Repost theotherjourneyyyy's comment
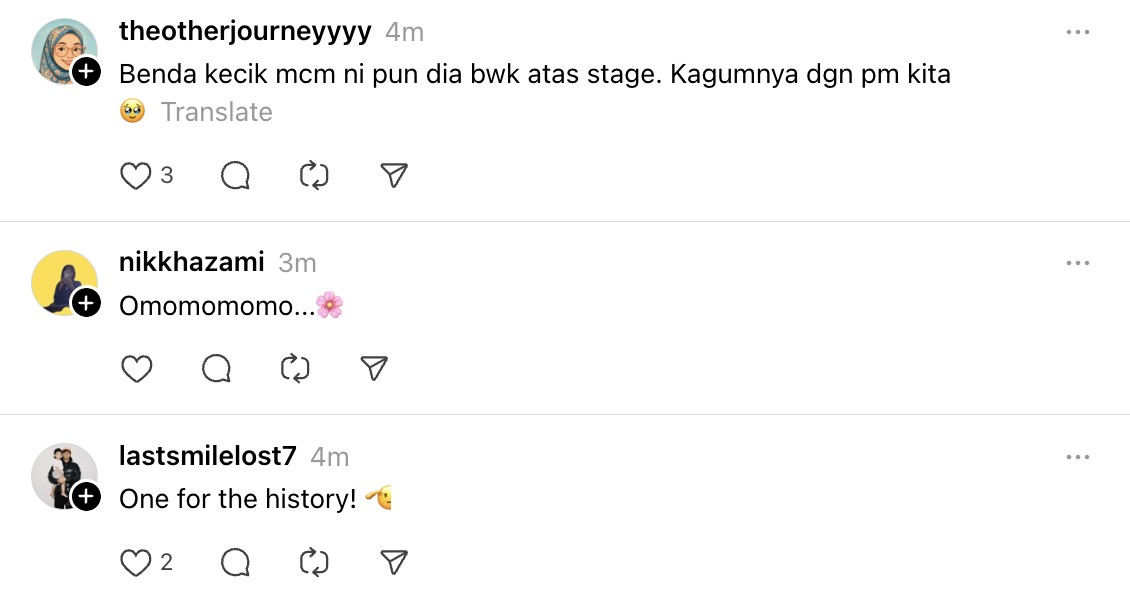 pyautogui.click(x=314, y=176)
